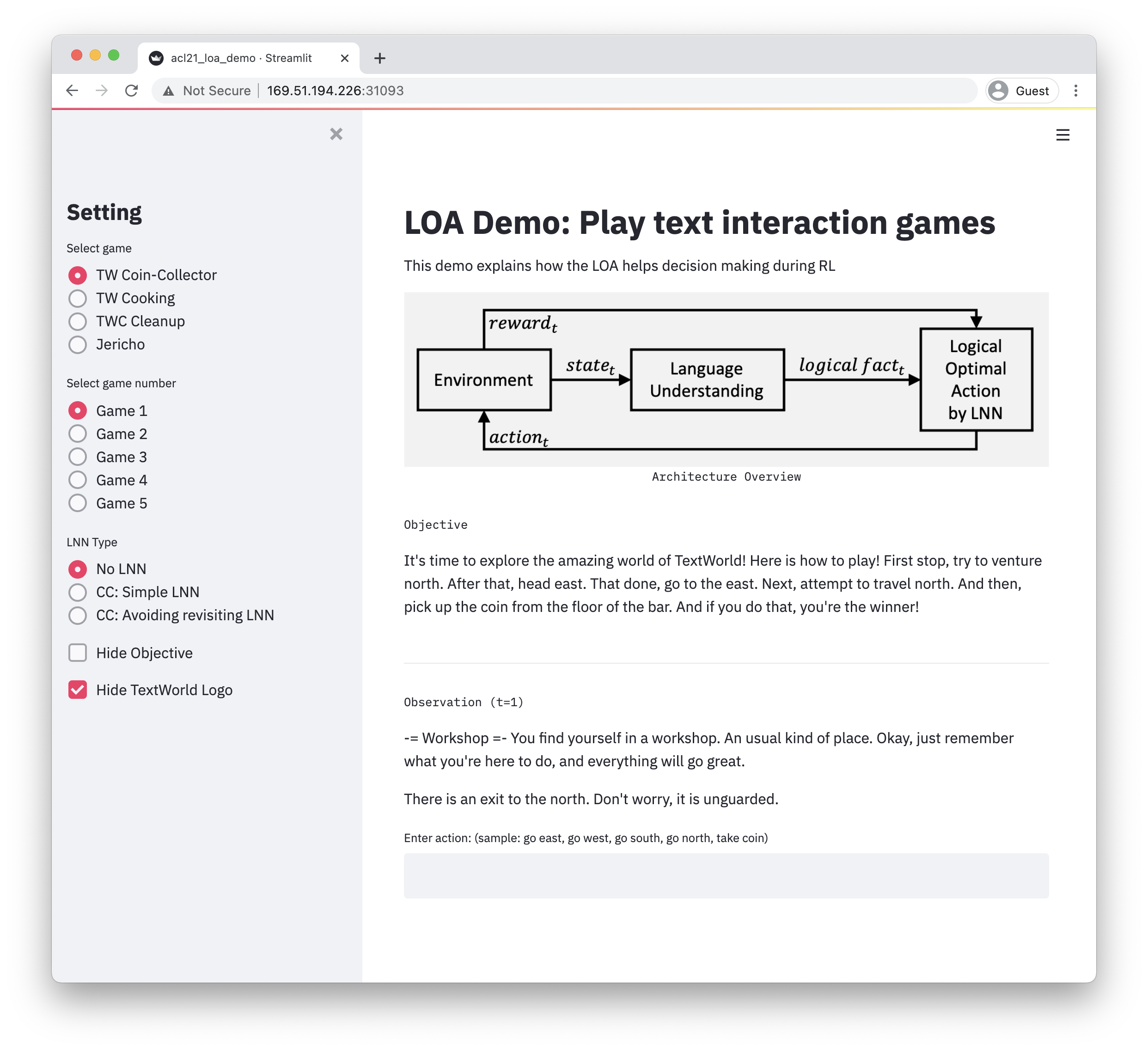Choose CC: Avoiding revisiting LNN
The image size is (1148, 1051).
tap(78, 616)
